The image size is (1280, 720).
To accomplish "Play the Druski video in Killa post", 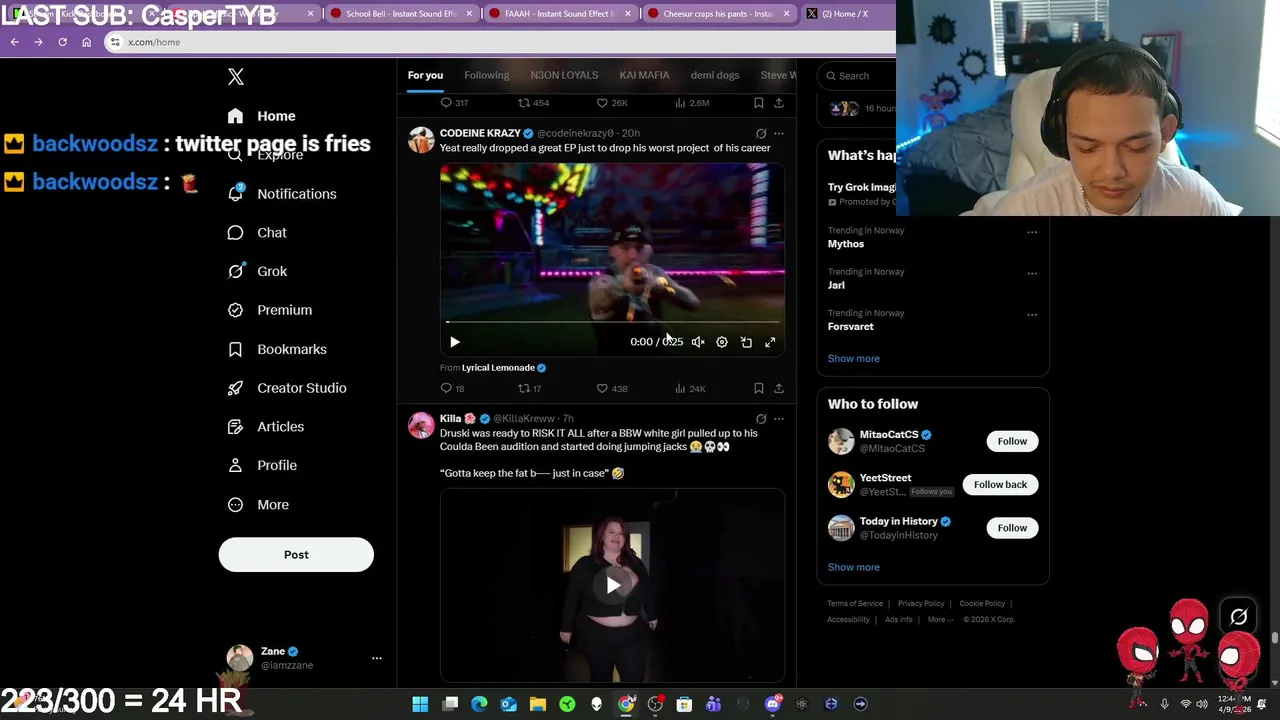I will coord(612,585).
